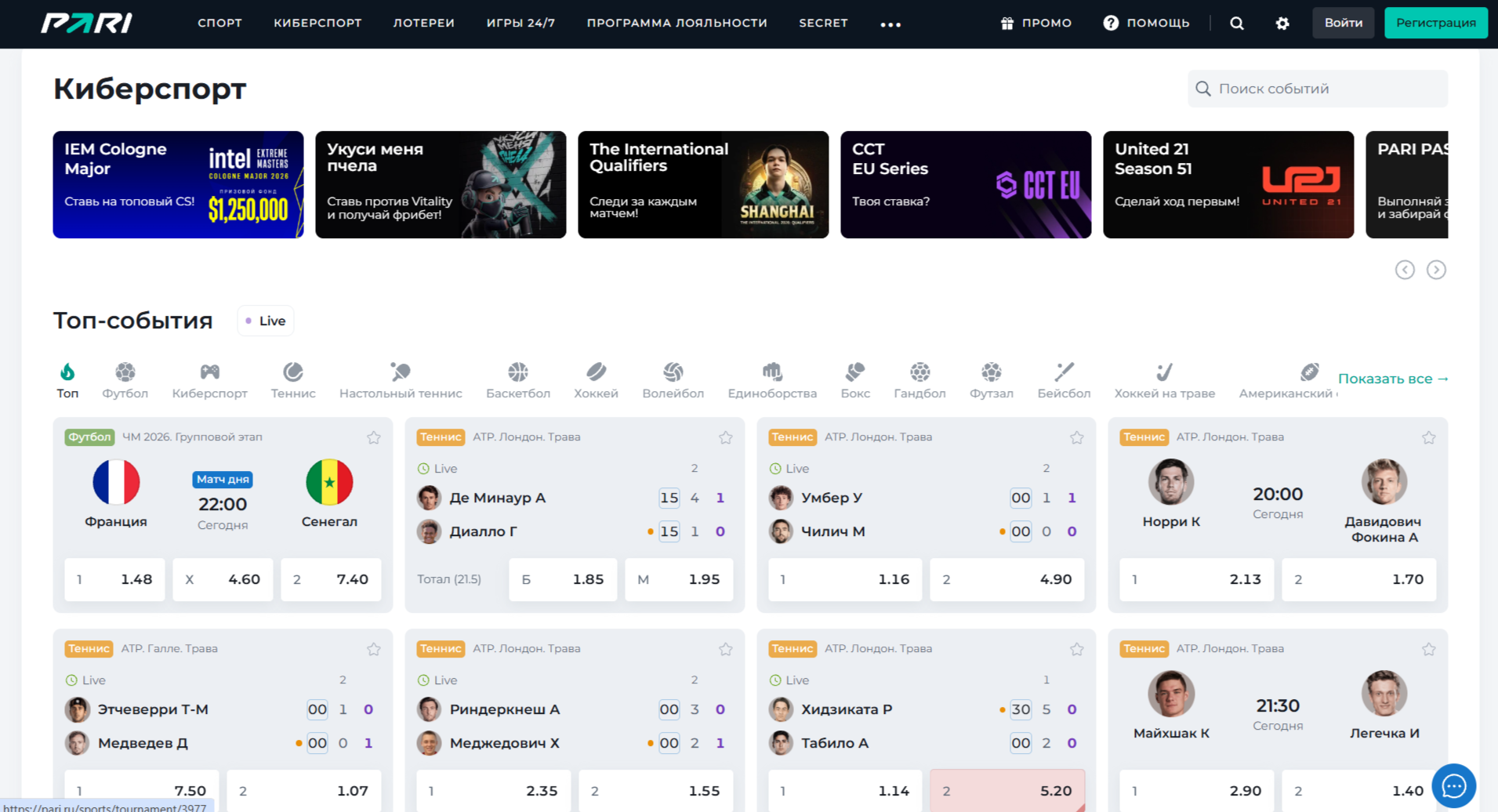Viewport: 1498px width, 812px height.
Task: Filter top events by Хоккей
Action: tap(596, 380)
